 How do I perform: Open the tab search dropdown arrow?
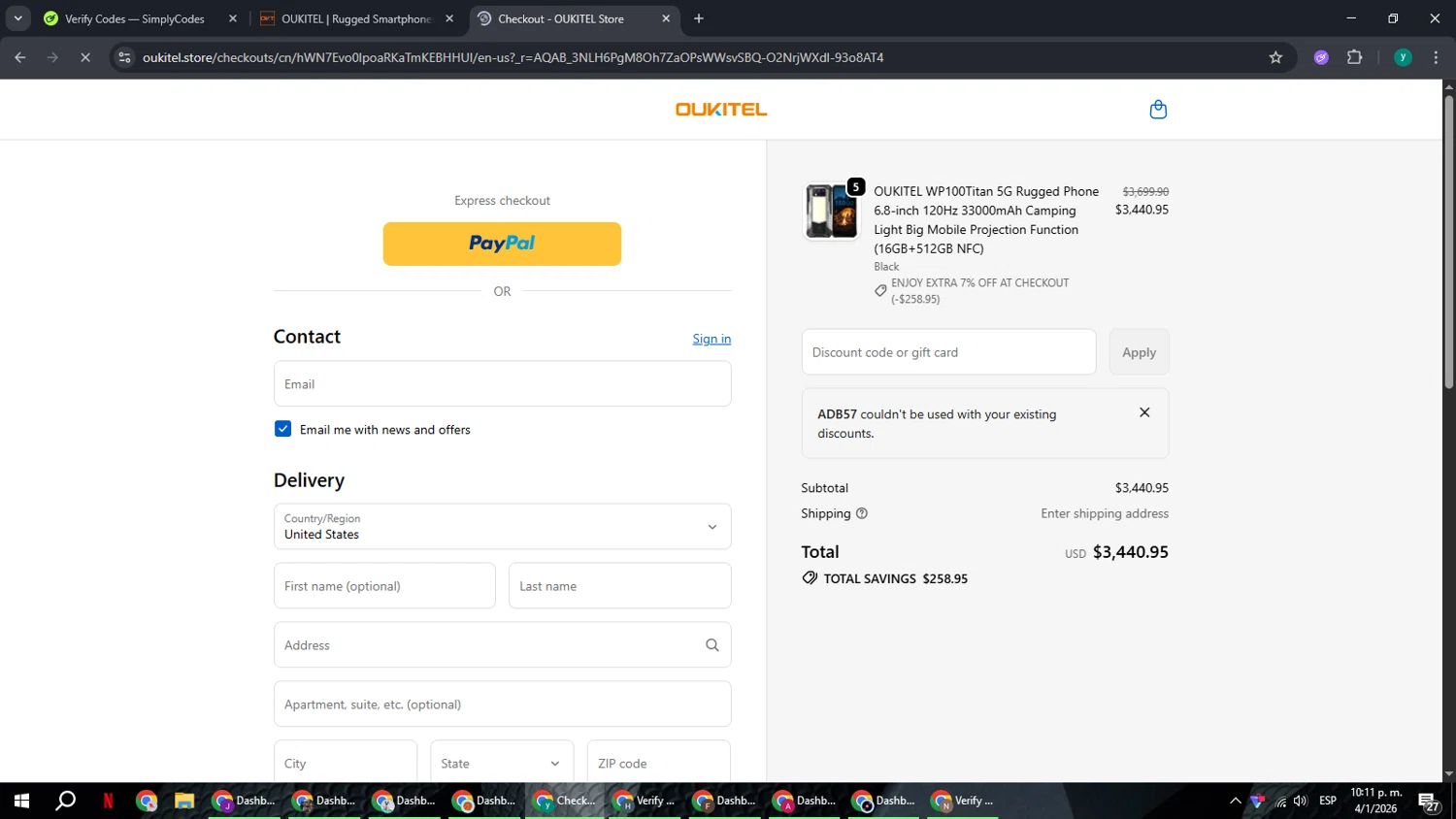click(17, 18)
